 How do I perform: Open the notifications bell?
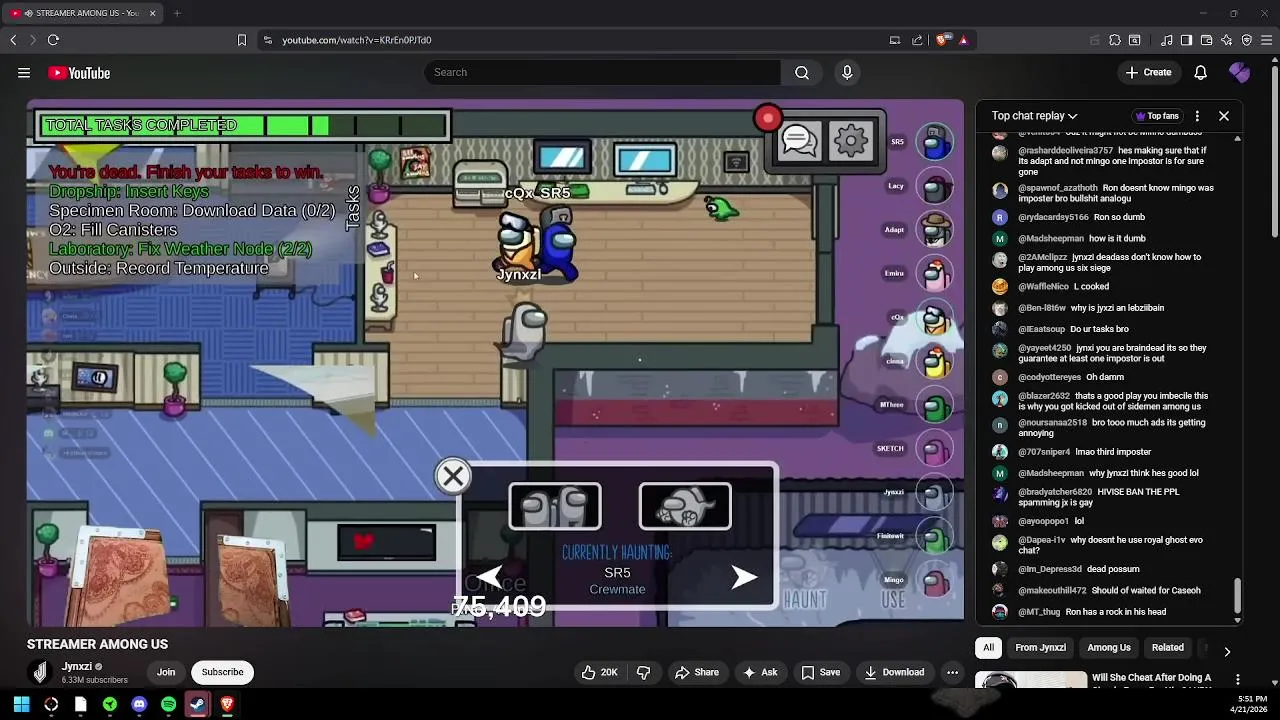click(x=1201, y=72)
